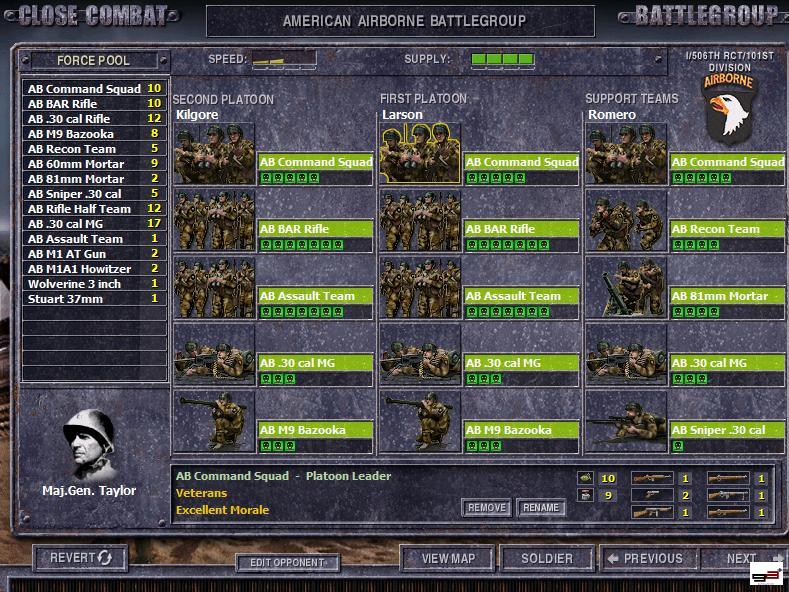Select Kilgore's AB Command Squad portrait

(214, 154)
